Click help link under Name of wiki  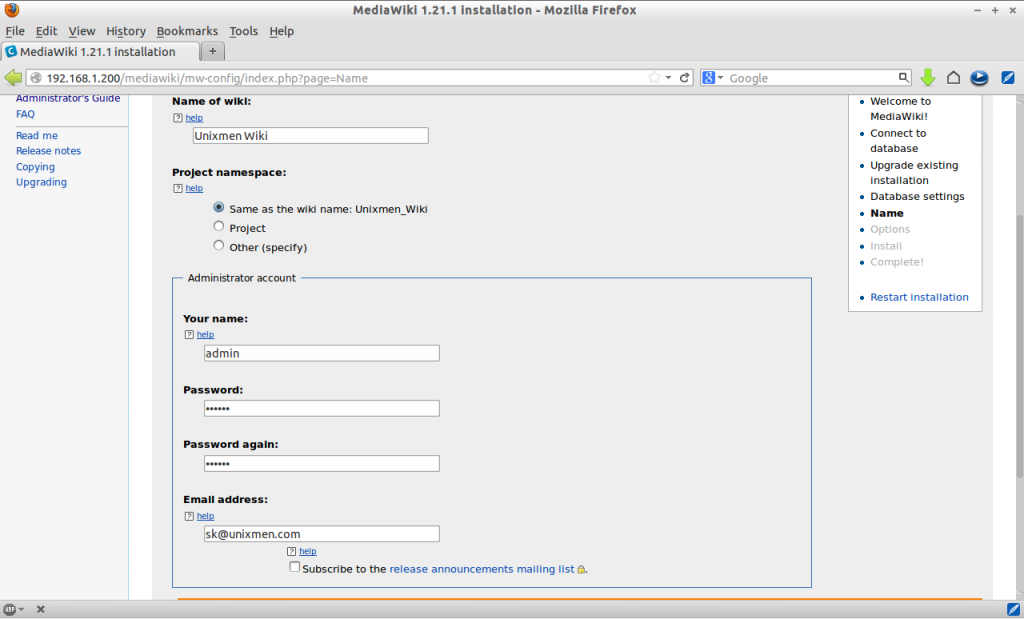[x=194, y=118]
